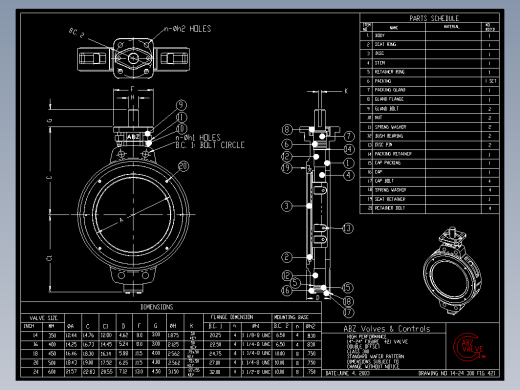Click balloon 1 on the section view

[x=348, y=163]
